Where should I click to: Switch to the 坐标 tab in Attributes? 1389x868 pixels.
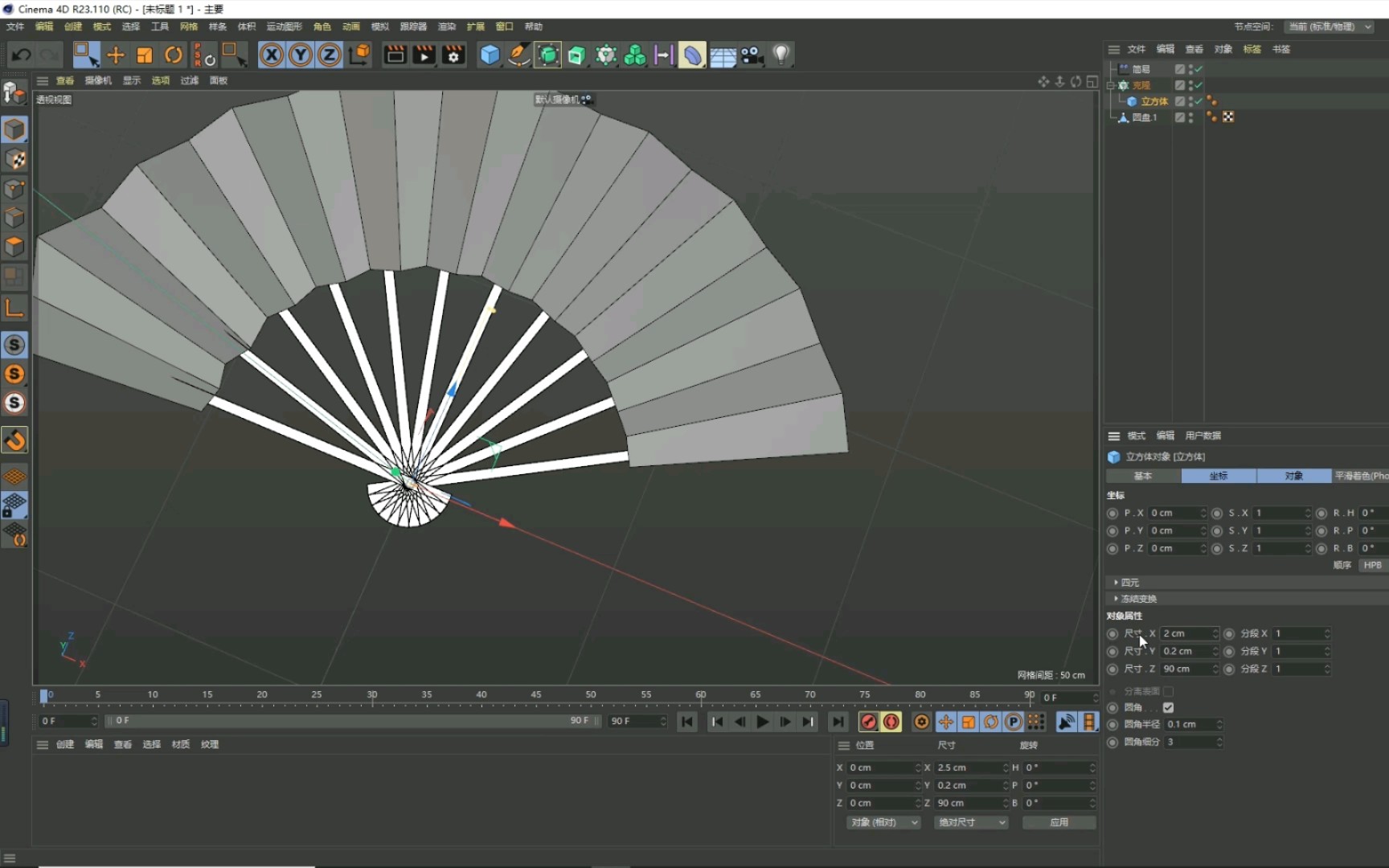pos(1217,476)
